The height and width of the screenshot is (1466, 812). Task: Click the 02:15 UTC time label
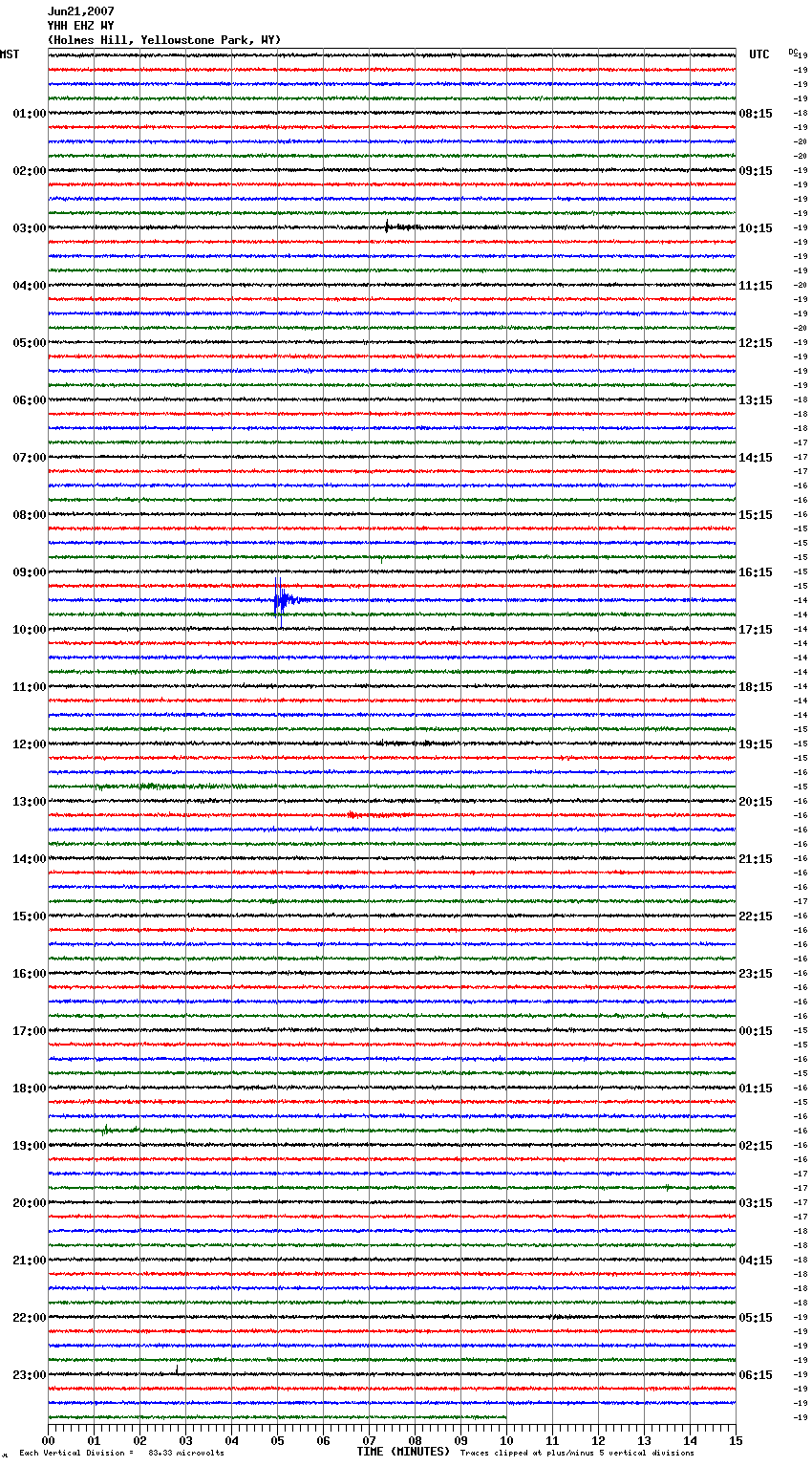[x=756, y=1146]
